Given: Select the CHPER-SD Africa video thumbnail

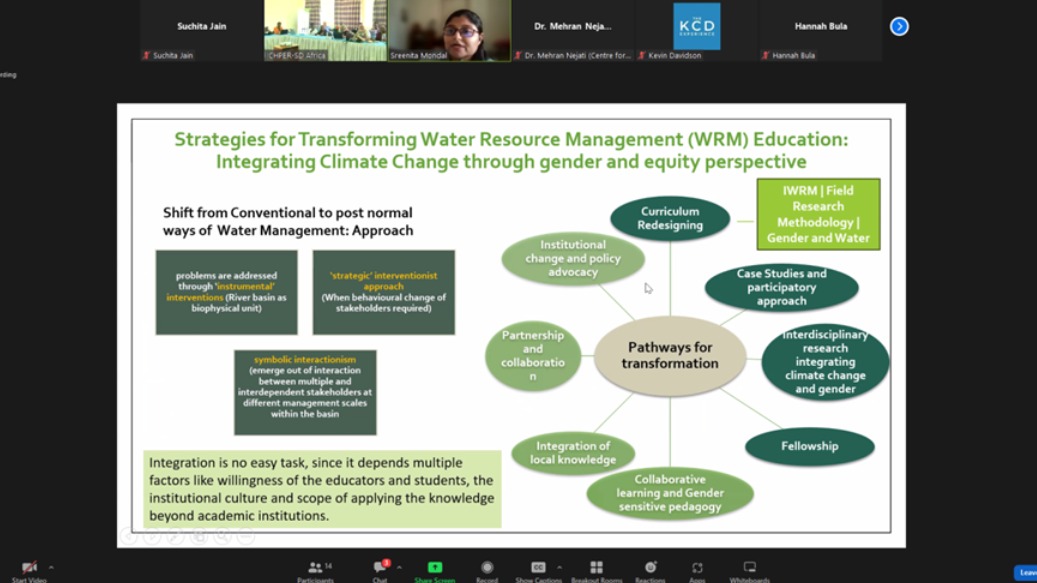Looking at the screenshot, I should pos(325,30).
